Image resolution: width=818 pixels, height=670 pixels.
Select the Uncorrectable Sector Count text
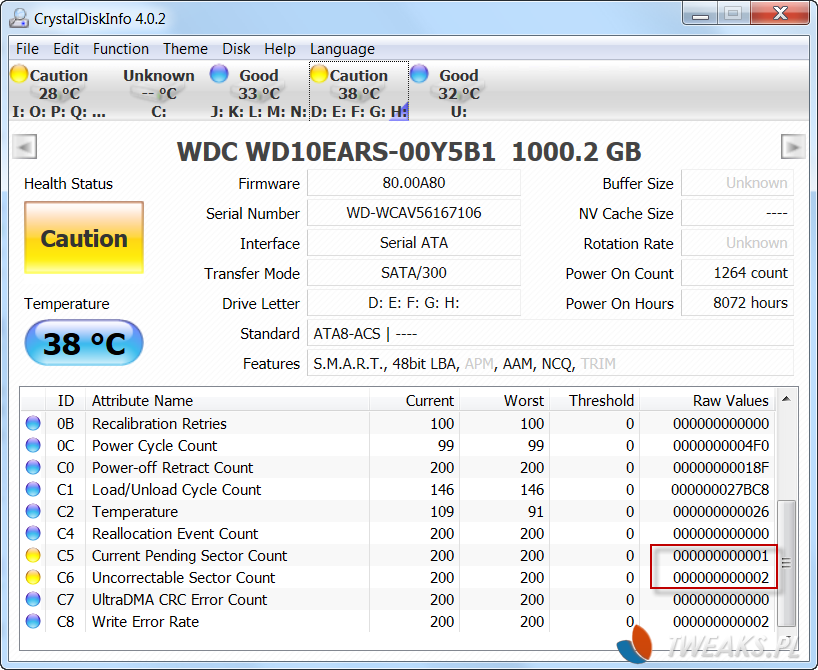pos(183,578)
